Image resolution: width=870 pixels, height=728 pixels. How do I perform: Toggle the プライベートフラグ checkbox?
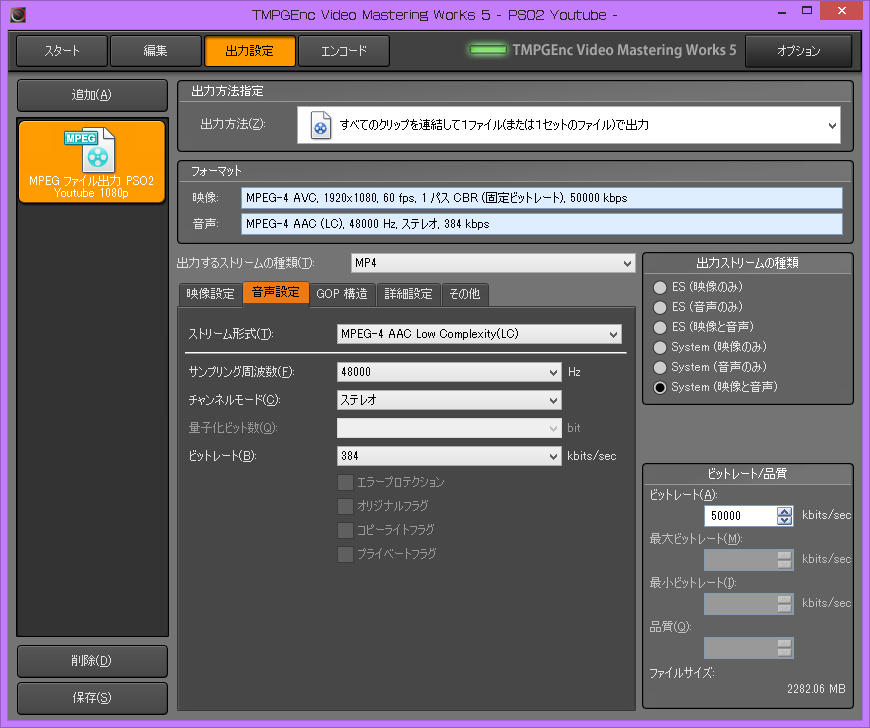point(345,554)
